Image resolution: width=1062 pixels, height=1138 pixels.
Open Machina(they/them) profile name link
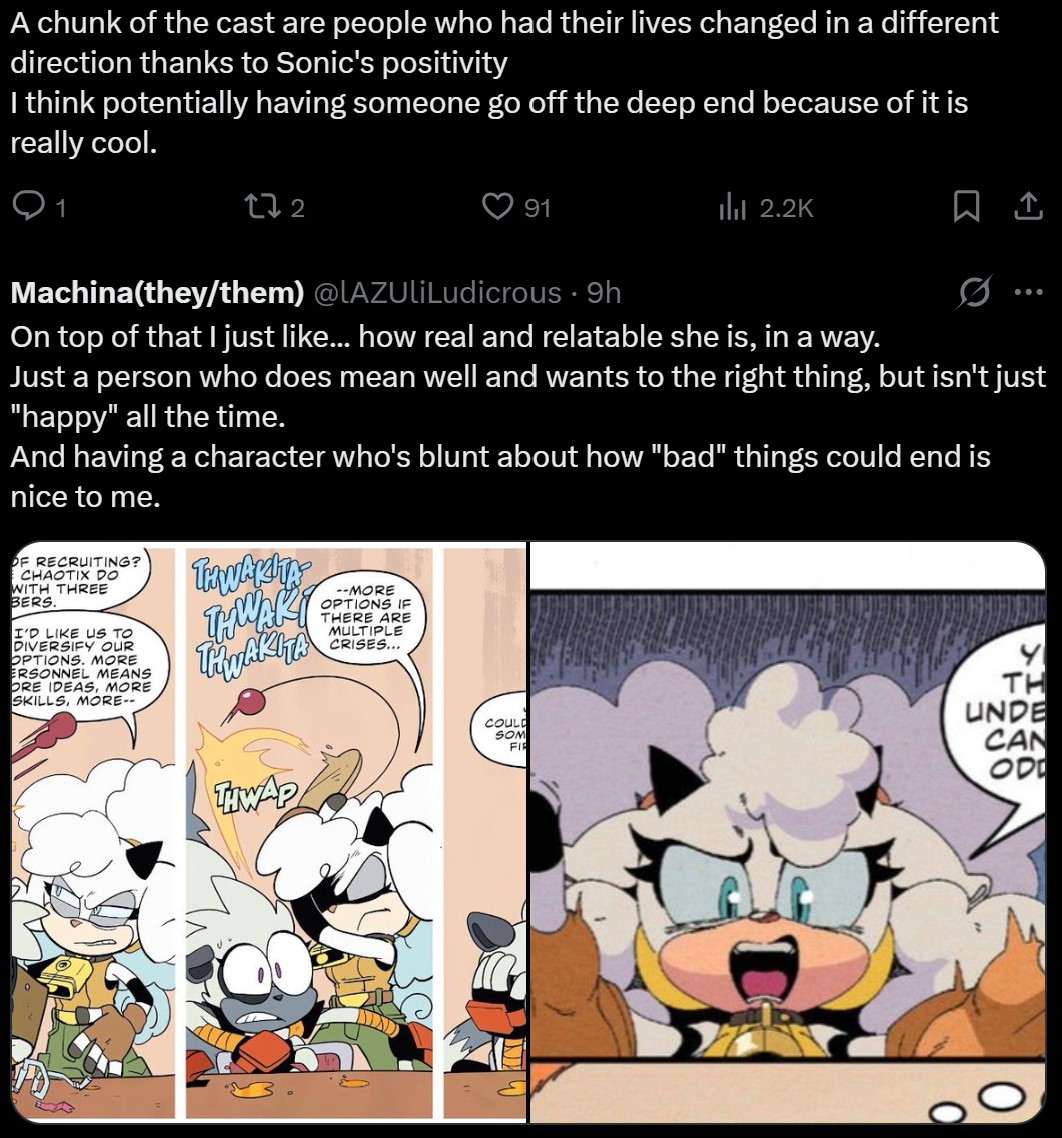pyautogui.click(x=158, y=292)
